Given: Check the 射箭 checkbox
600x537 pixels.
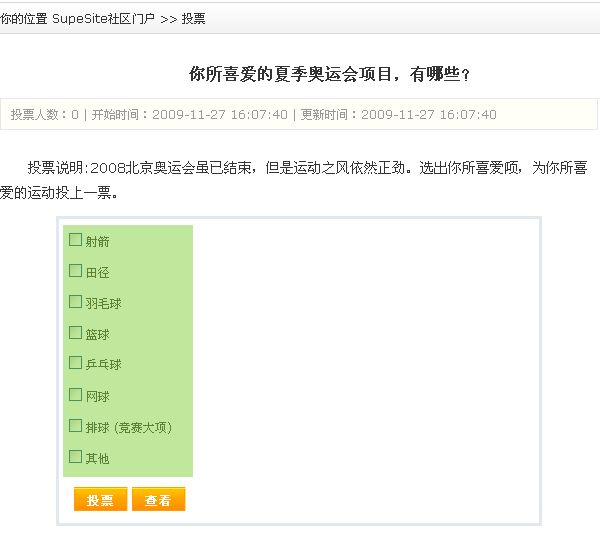Looking at the screenshot, I should tap(75, 240).
